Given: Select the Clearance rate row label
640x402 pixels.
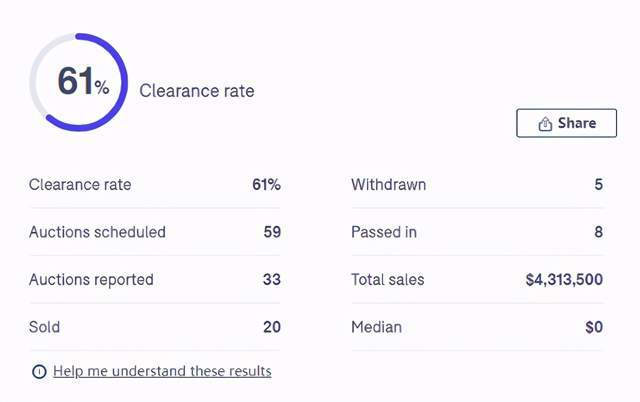Looking at the screenshot, I should (80, 184).
